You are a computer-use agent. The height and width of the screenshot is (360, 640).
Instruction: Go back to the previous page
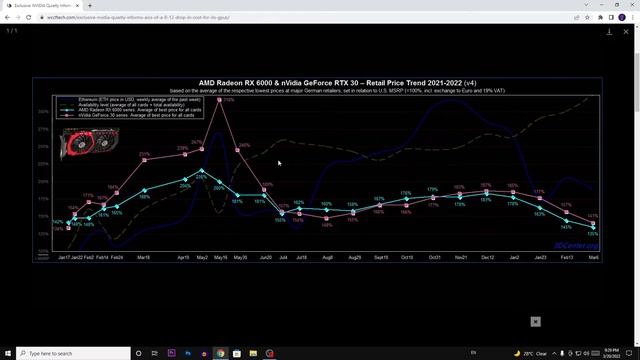[x=7, y=18]
